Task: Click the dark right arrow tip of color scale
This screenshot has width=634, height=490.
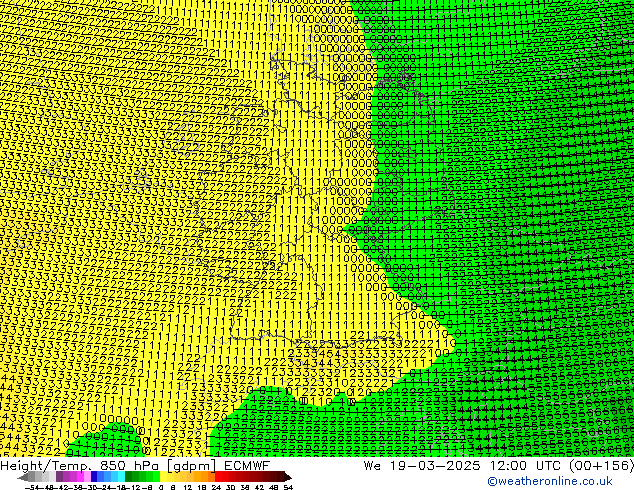Action: [x=288, y=477]
